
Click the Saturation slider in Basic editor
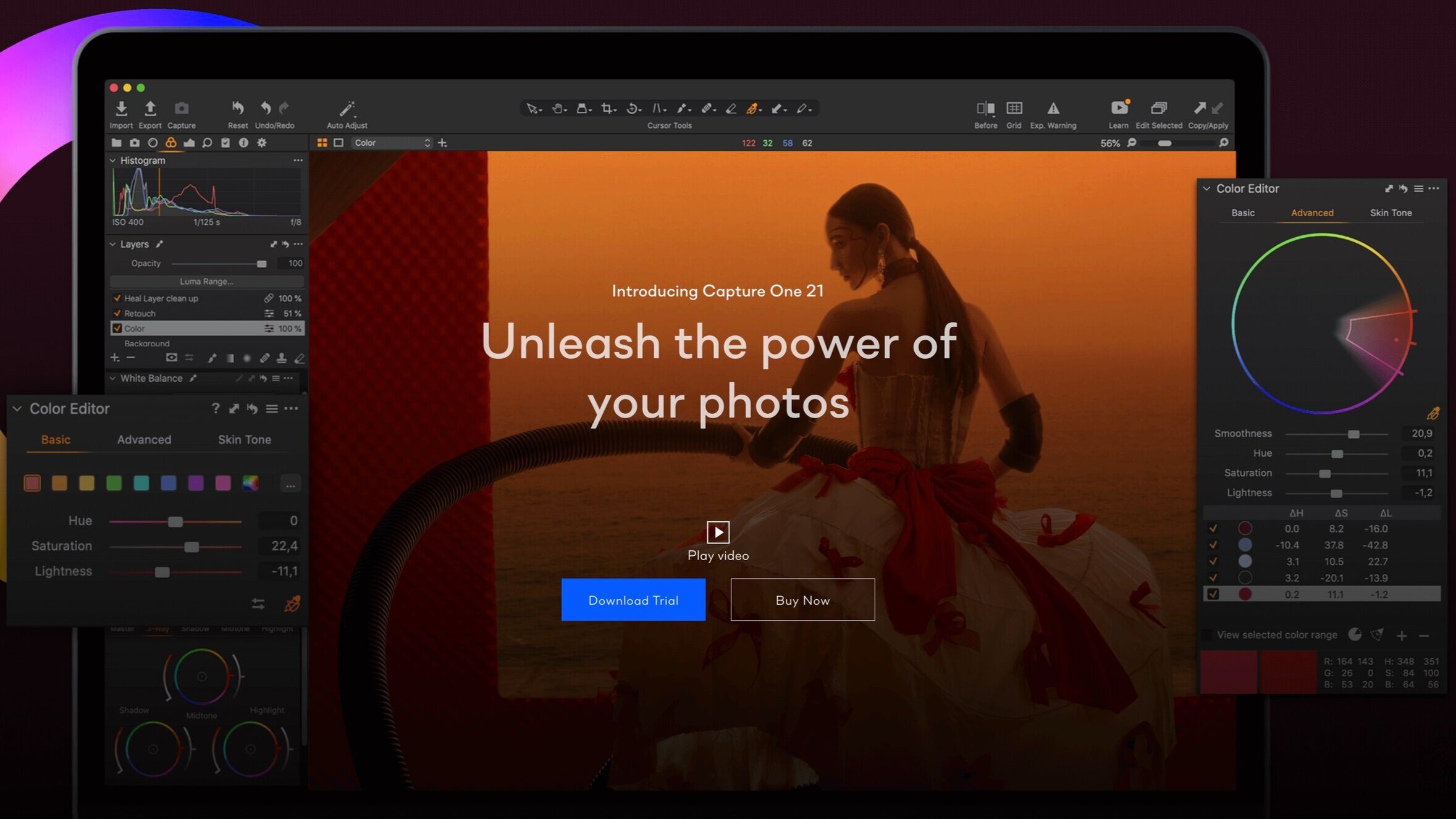pos(175,547)
